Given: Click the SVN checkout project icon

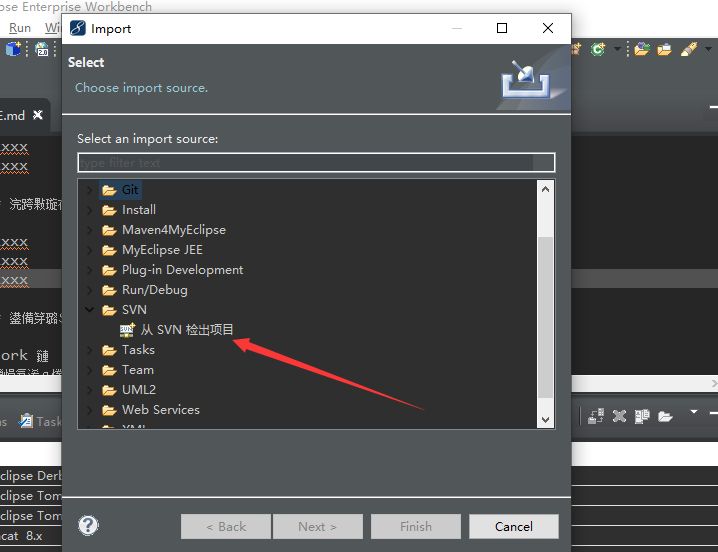Looking at the screenshot, I should click(x=127, y=330).
